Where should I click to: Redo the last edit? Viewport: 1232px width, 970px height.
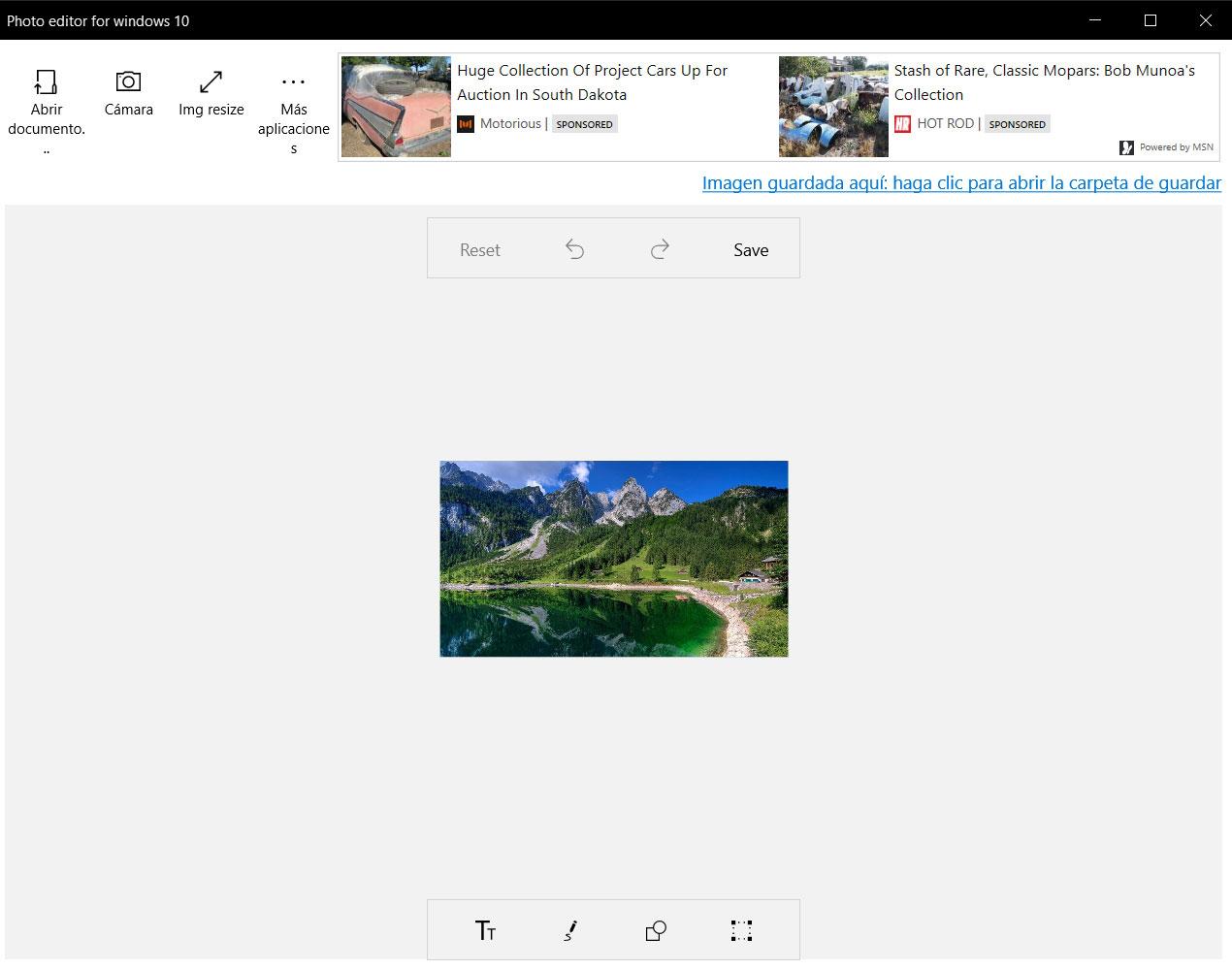click(660, 249)
